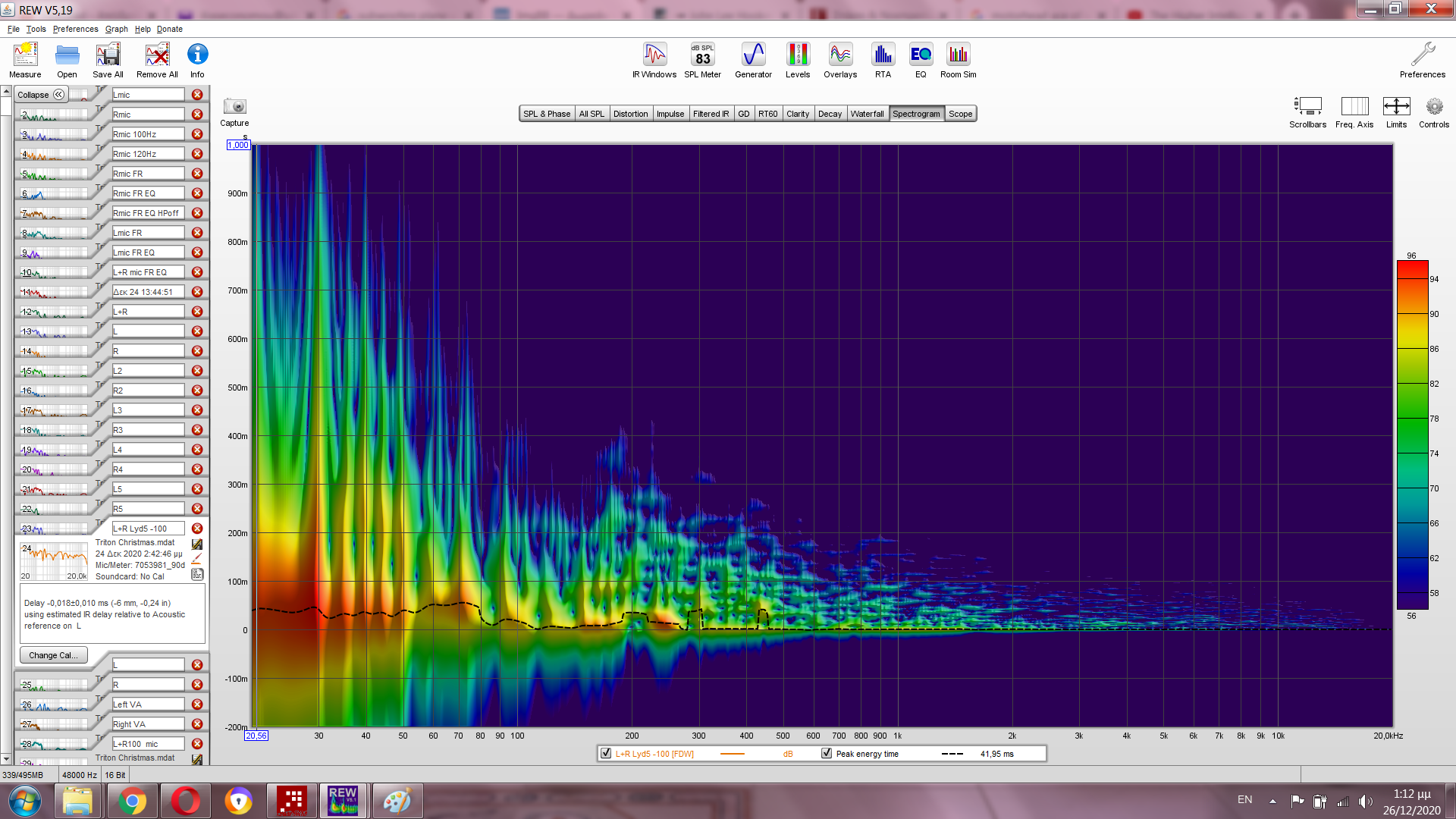Open the EQ window
The width and height of the screenshot is (1456, 819).
pyautogui.click(x=921, y=60)
